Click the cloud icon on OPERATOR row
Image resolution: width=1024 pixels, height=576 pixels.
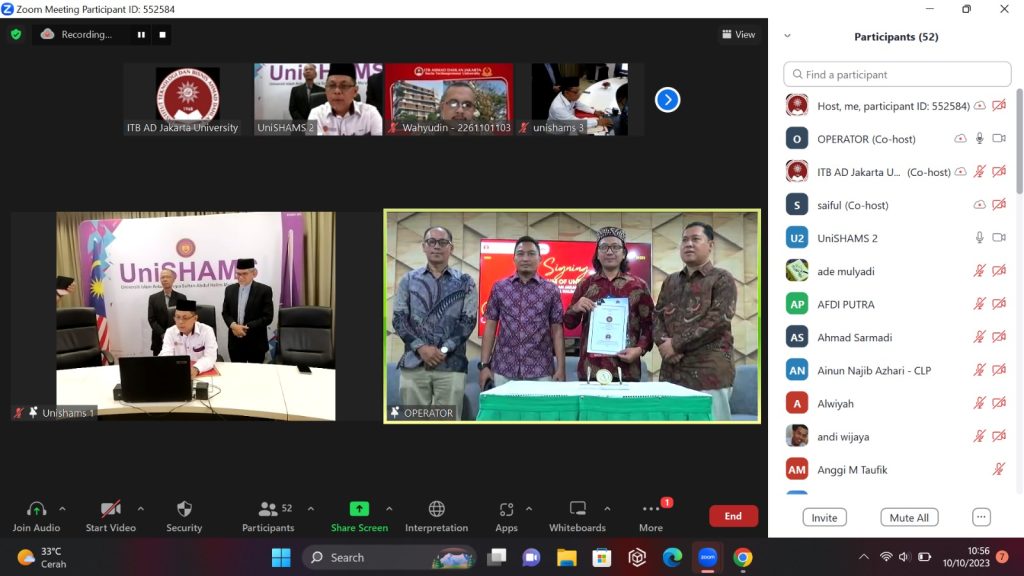tap(960, 138)
